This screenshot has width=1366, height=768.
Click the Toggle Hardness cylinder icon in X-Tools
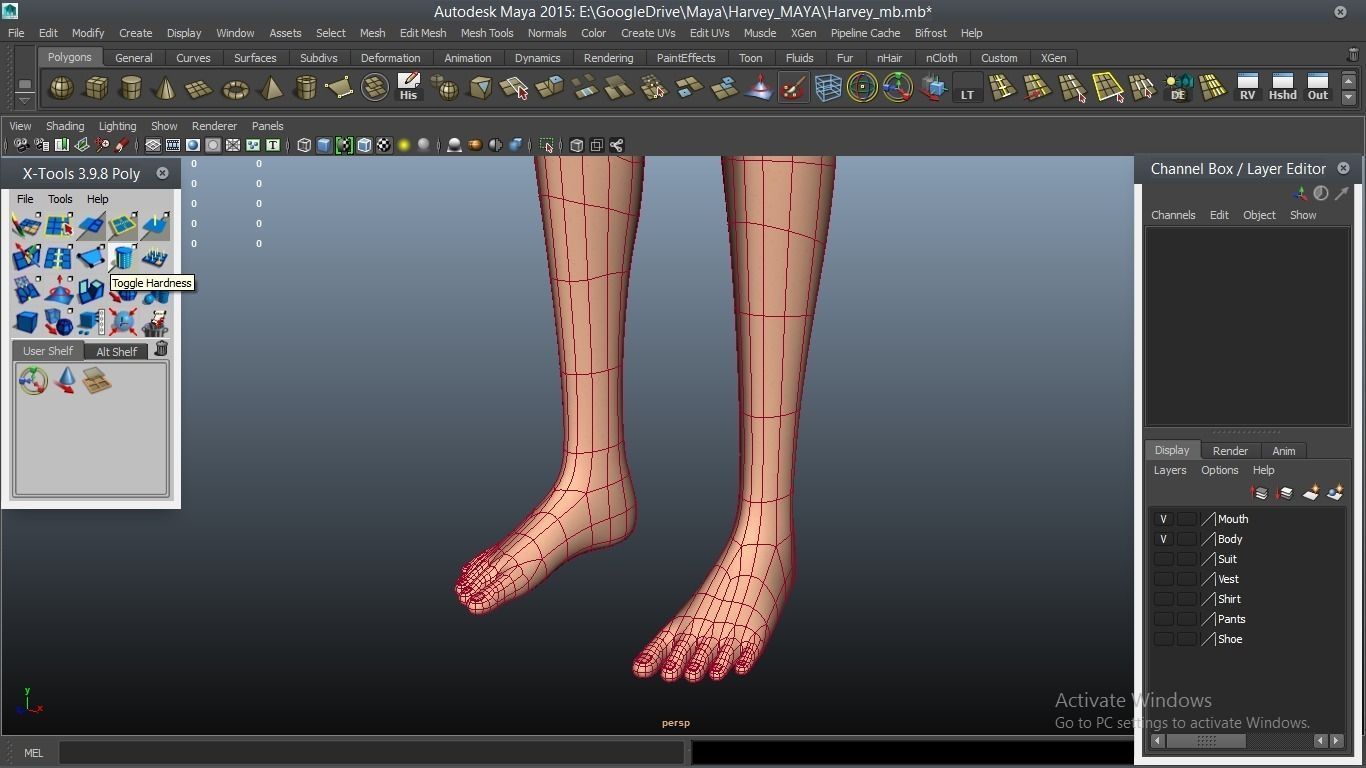tap(123, 258)
